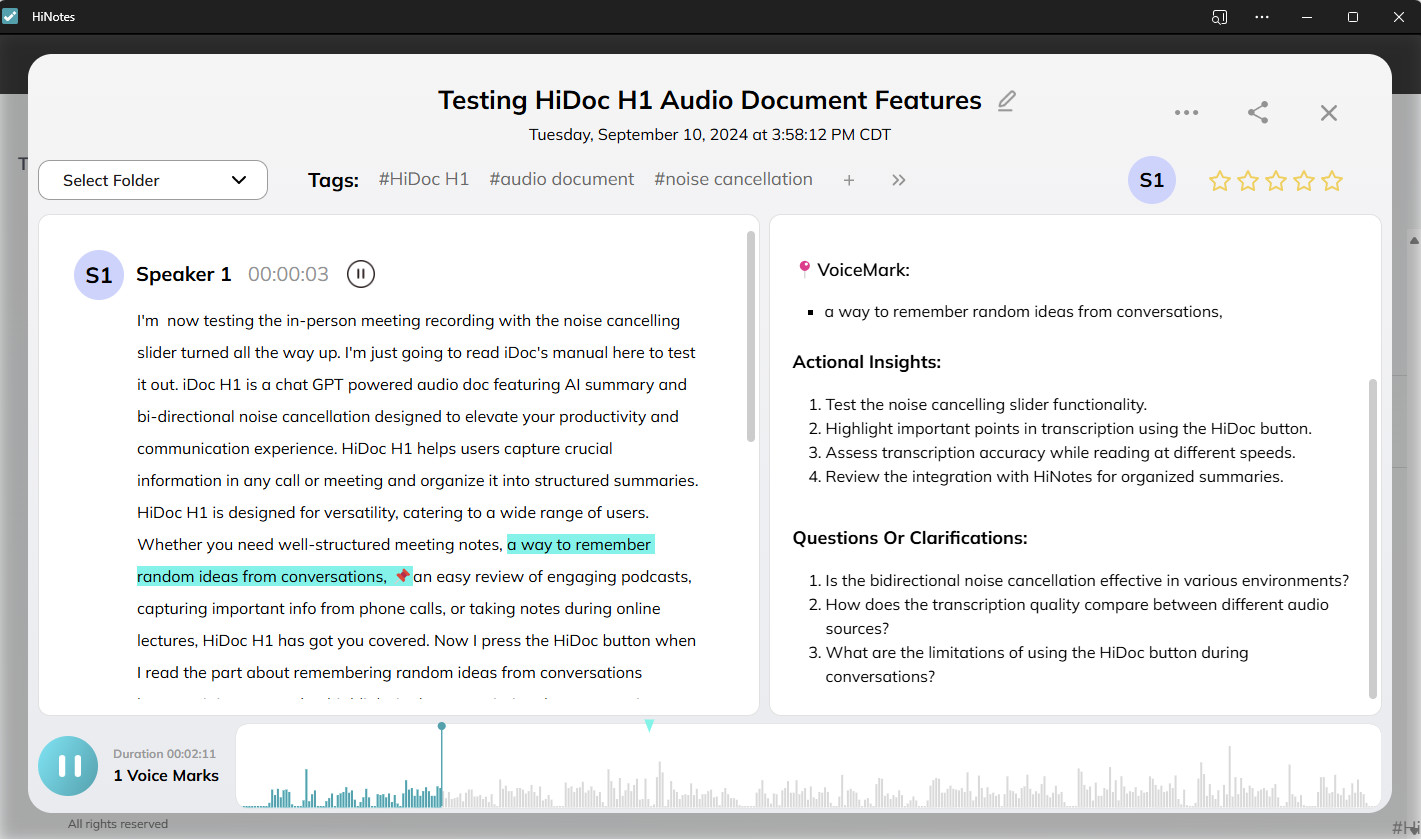Click the transcript panel scrollbar

[x=751, y=336]
